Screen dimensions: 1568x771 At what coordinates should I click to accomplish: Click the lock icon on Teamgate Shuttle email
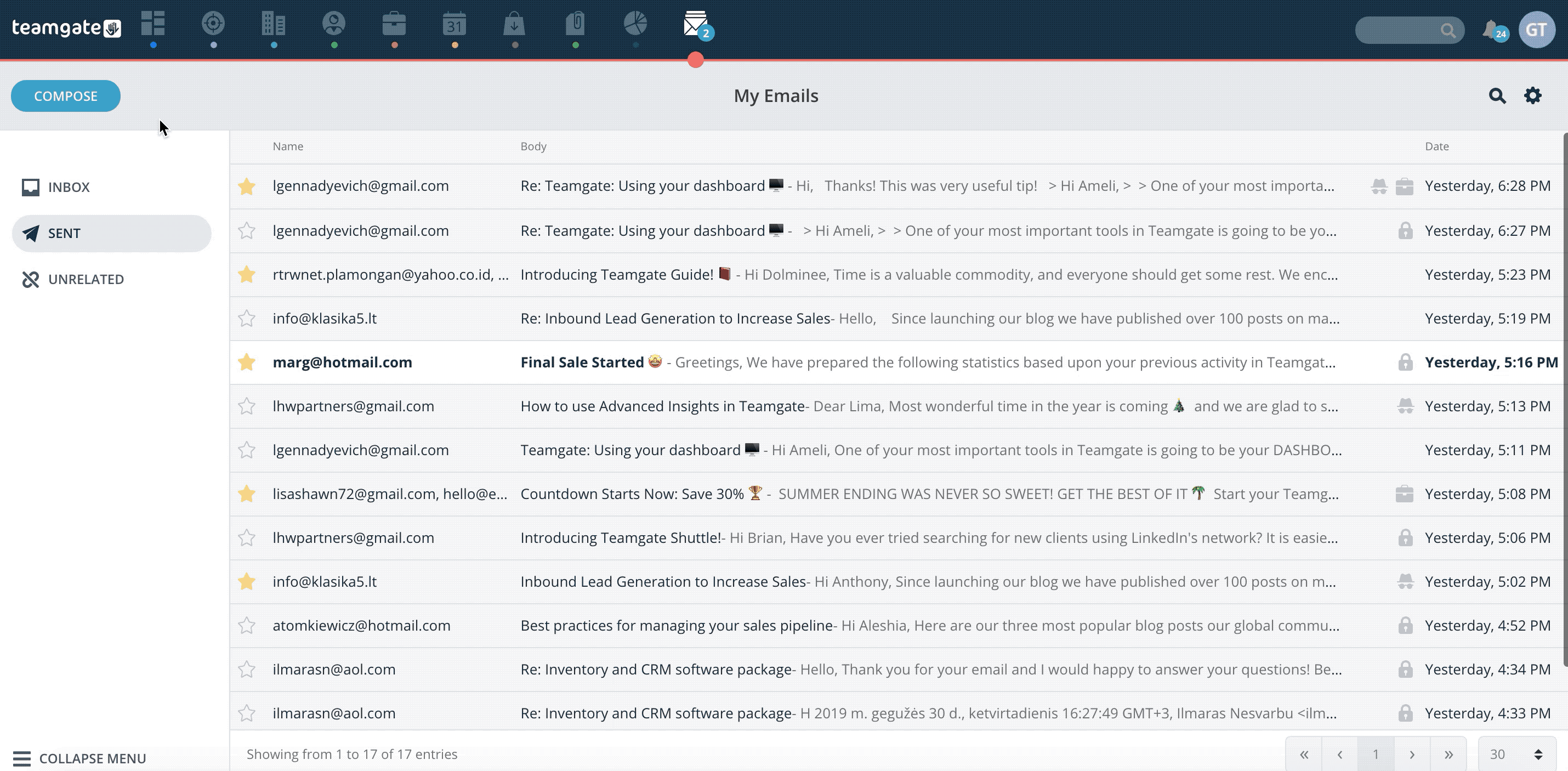pos(1405,538)
